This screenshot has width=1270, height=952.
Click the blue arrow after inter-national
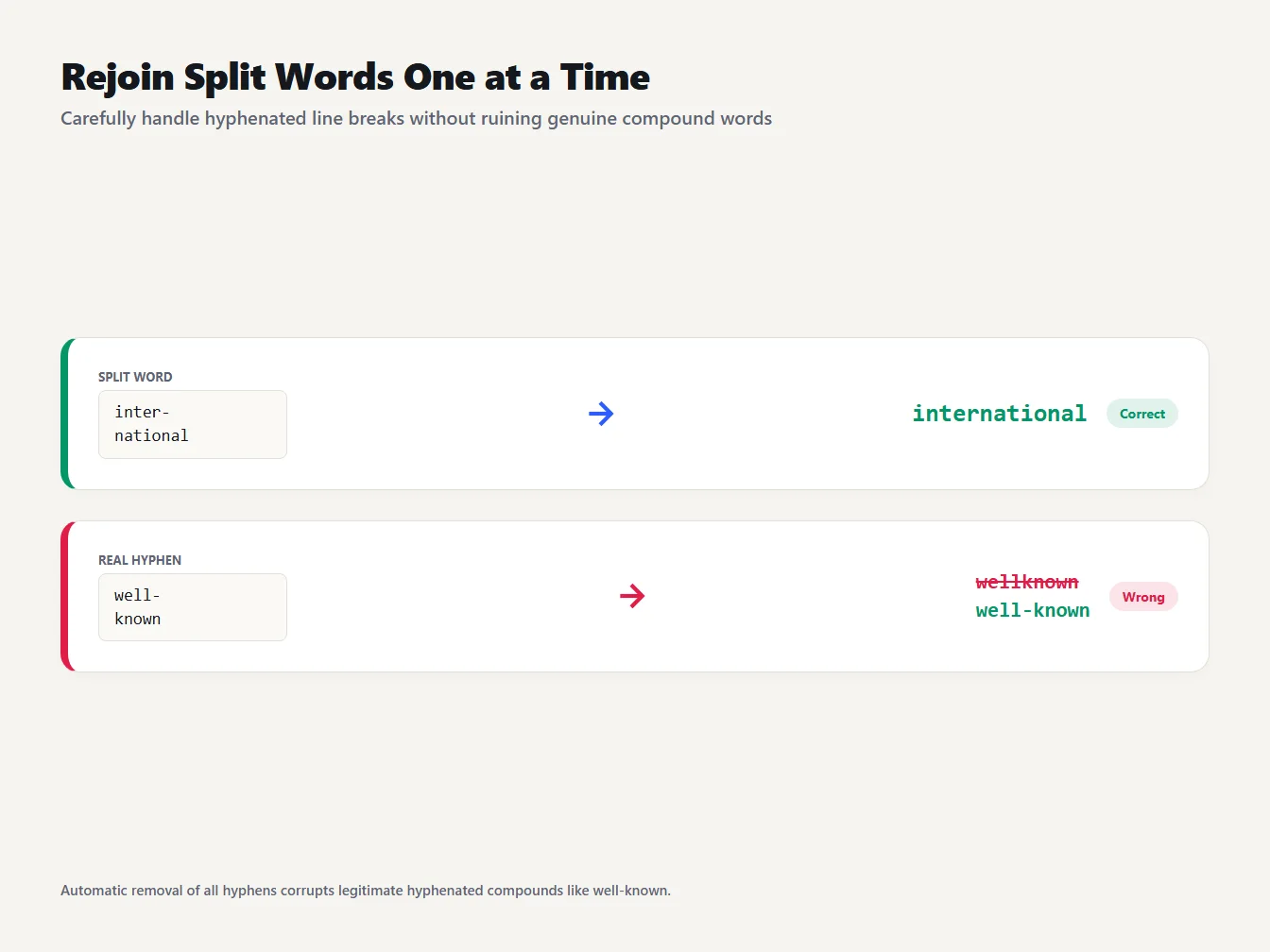click(601, 414)
